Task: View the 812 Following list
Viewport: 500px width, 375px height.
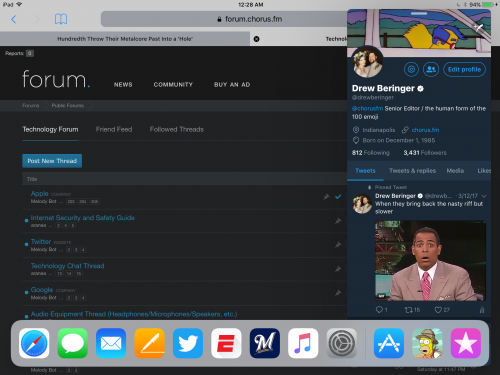Action: (371, 153)
